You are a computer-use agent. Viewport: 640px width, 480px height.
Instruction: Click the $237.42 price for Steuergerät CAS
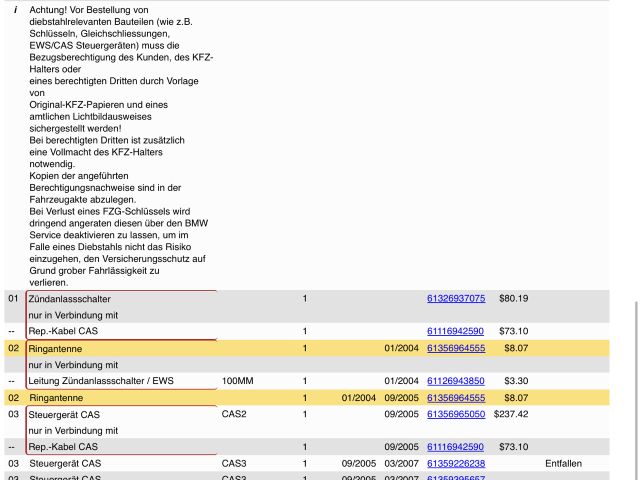point(511,414)
